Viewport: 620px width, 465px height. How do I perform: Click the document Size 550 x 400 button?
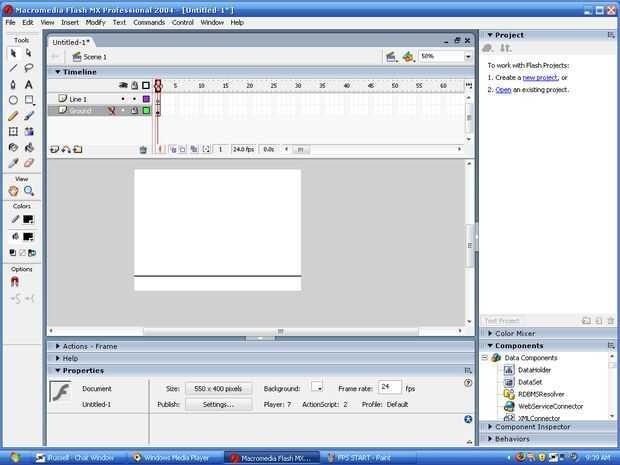coord(218,389)
